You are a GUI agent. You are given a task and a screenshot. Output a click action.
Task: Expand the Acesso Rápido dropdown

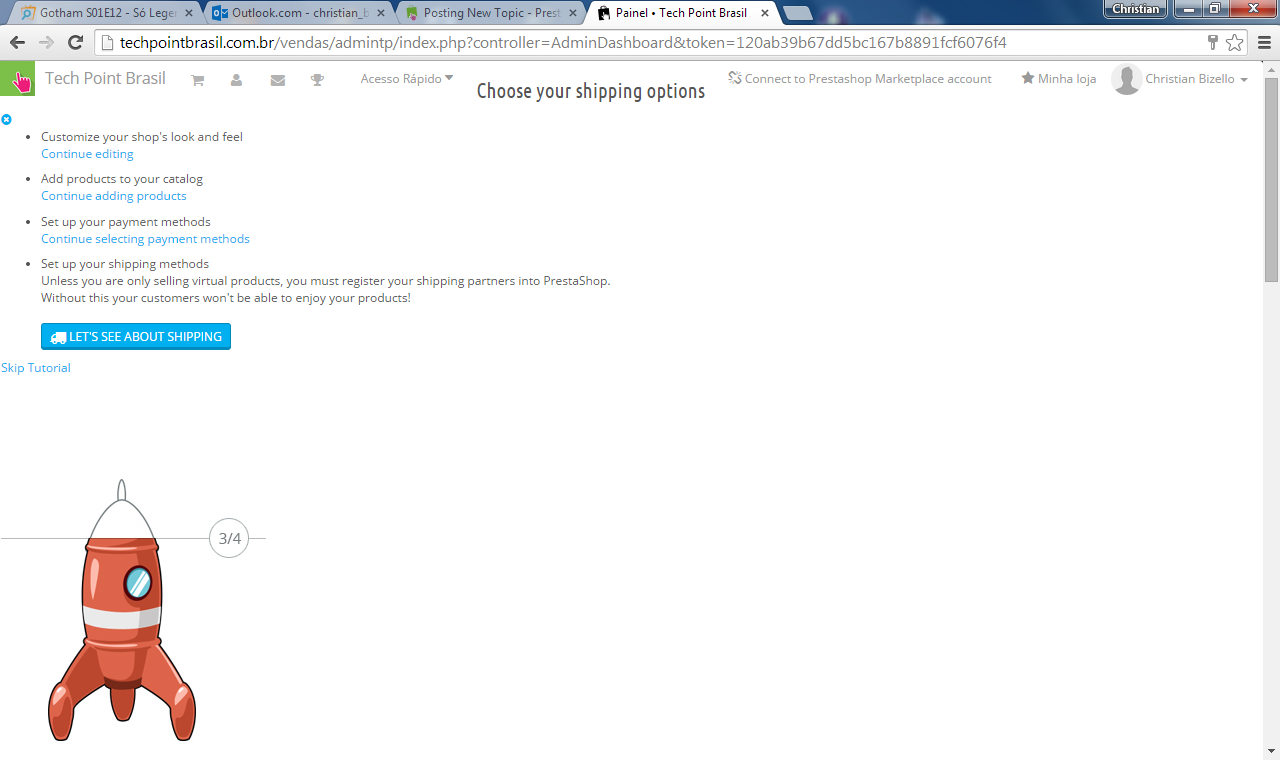pyautogui.click(x=407, y=79)
